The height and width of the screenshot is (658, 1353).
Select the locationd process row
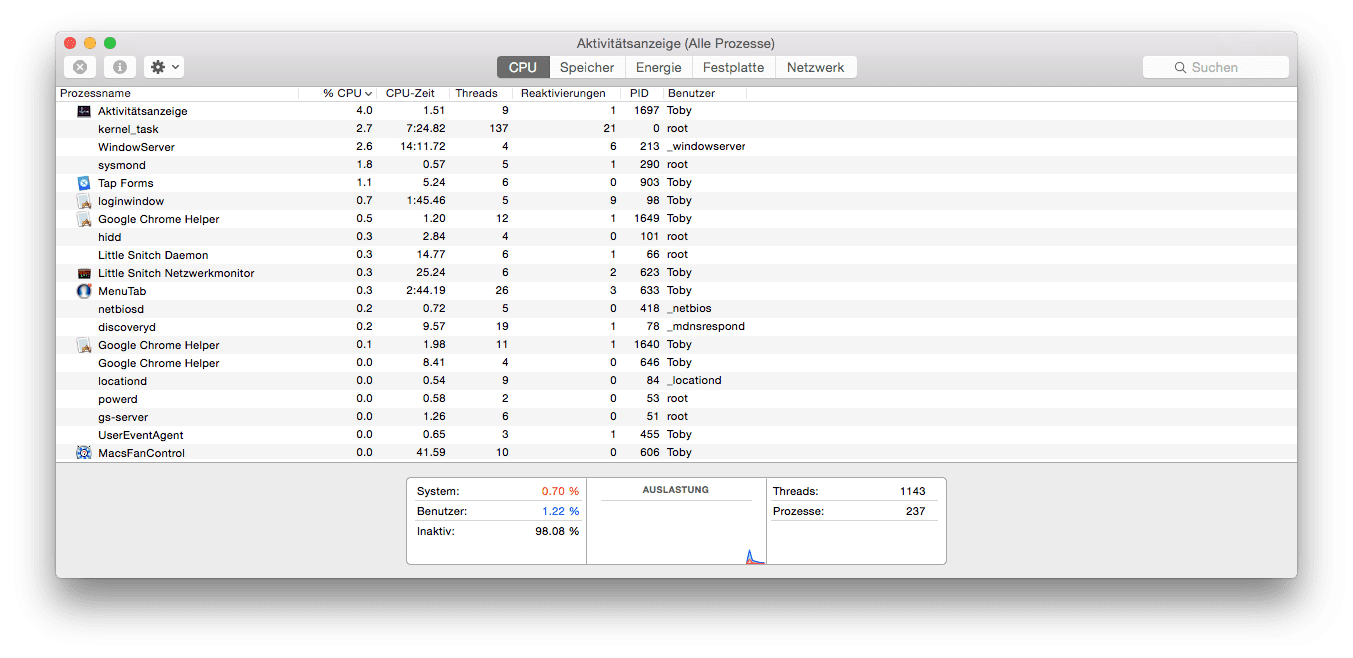[676, 381]
